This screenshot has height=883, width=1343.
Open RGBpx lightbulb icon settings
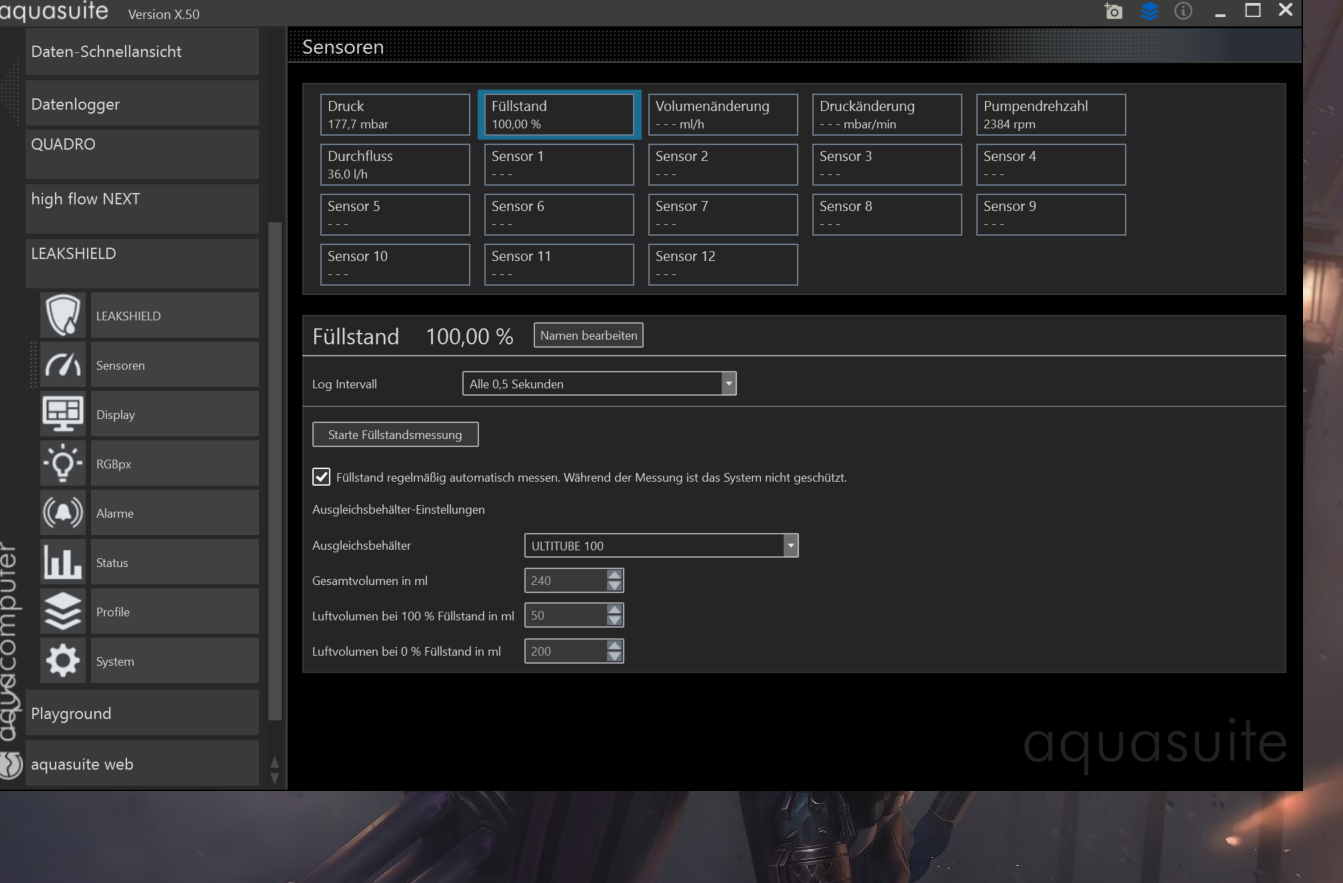[62, 464]
